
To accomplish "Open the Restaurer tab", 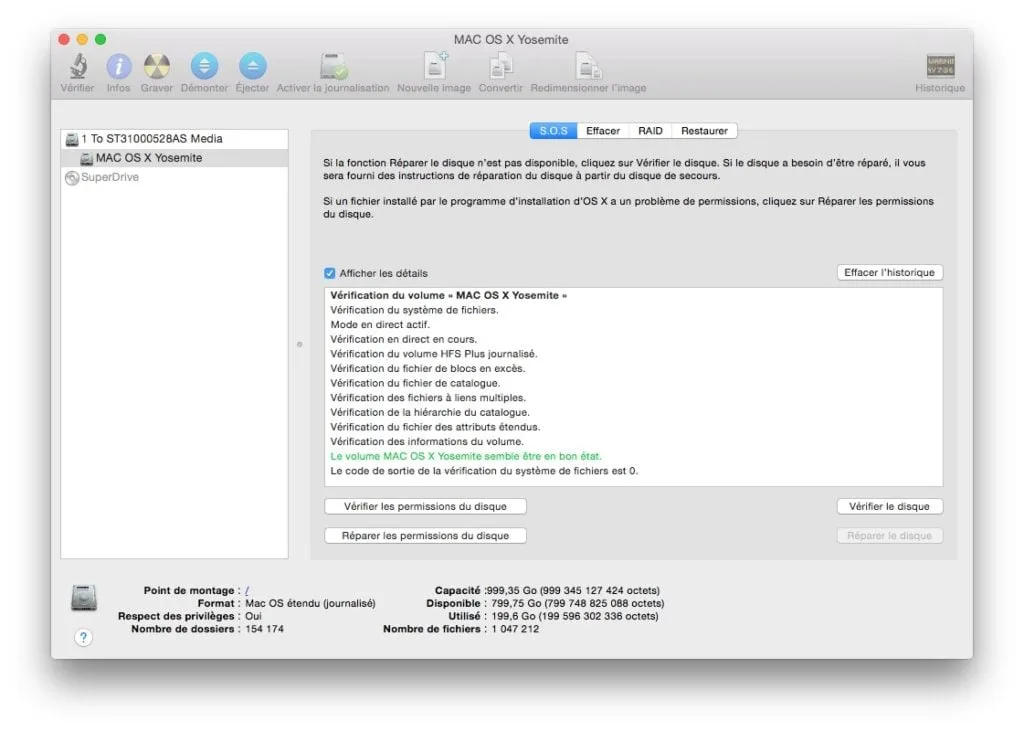I will click(704, 131).
